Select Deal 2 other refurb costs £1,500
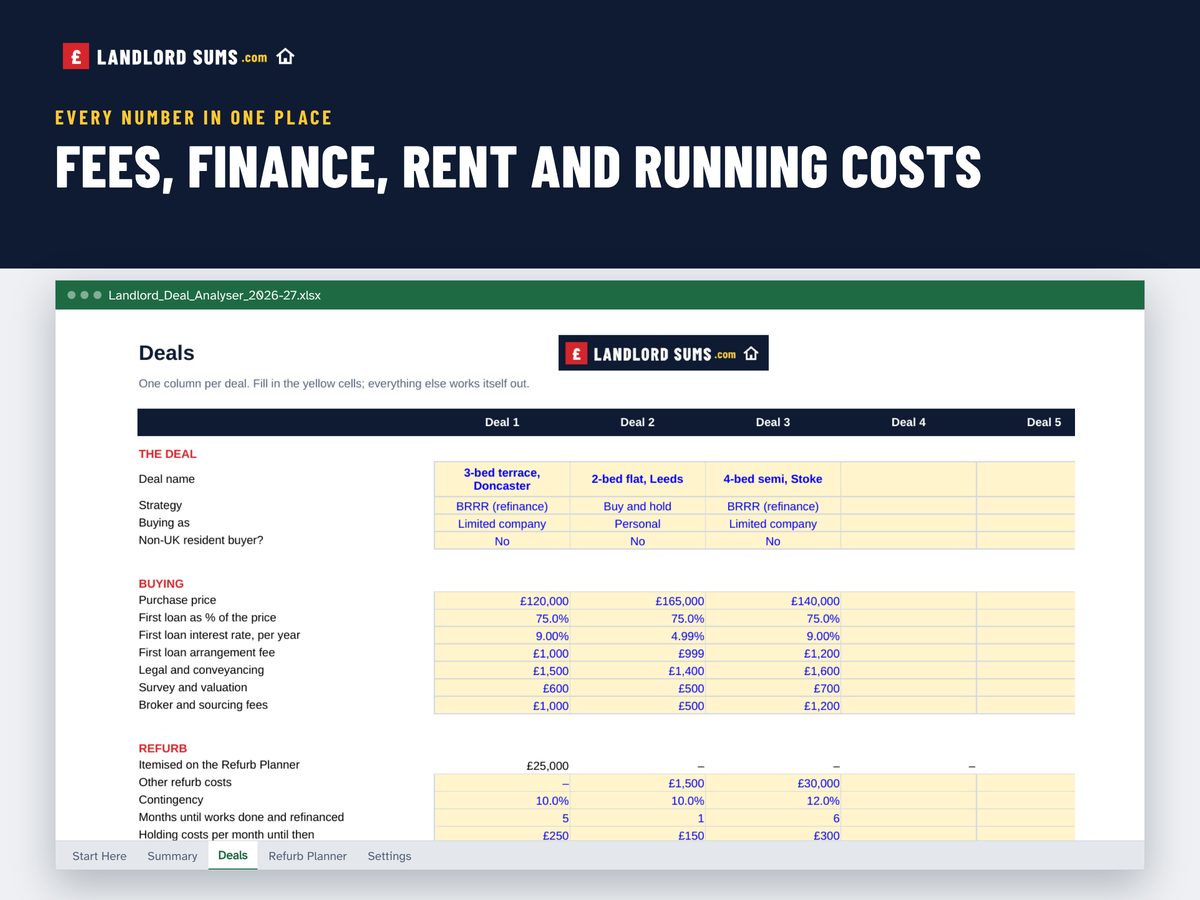The image size is (1200, 900). pos(638,783)
